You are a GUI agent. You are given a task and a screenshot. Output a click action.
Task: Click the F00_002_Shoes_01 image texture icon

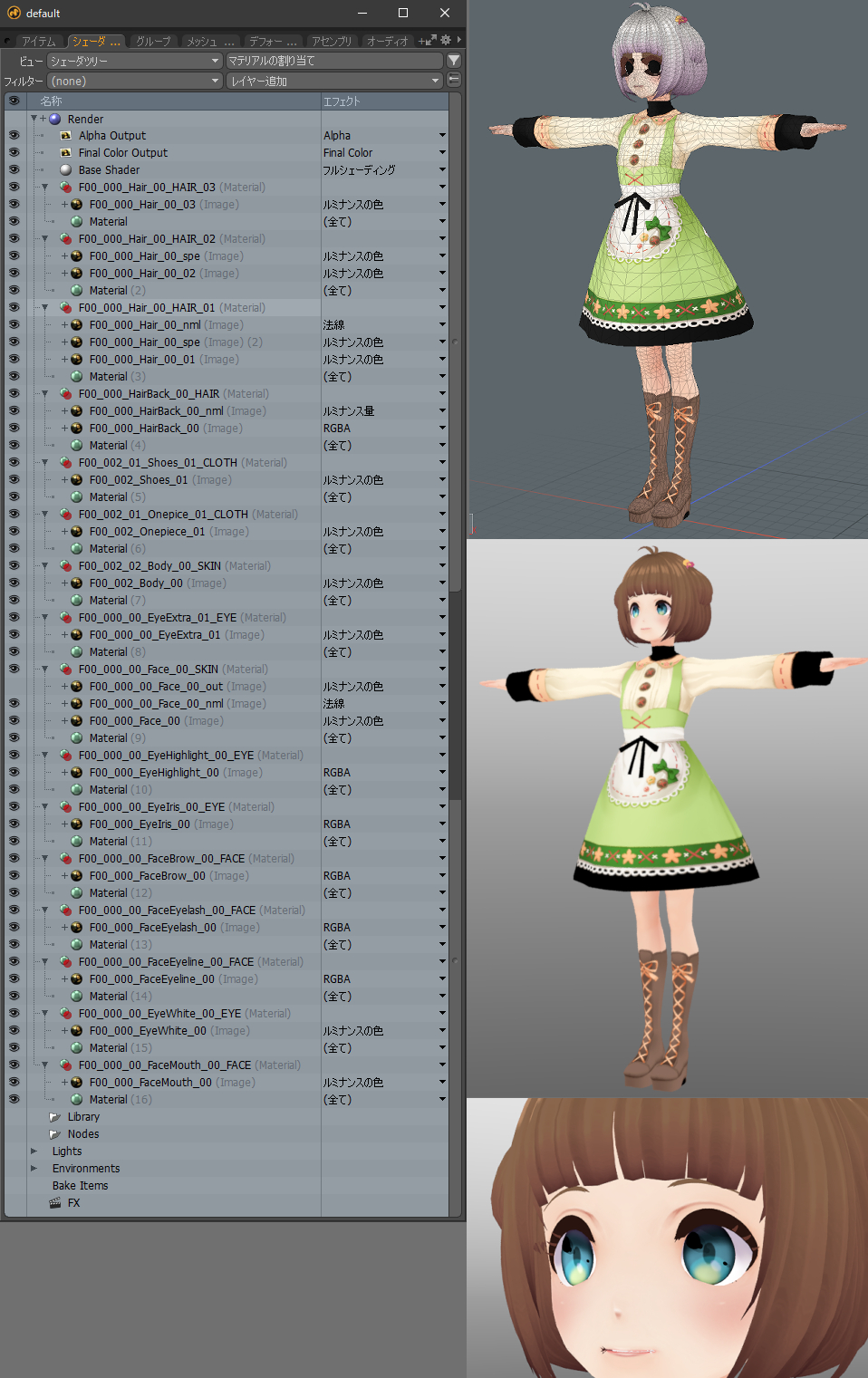[77, 480]
